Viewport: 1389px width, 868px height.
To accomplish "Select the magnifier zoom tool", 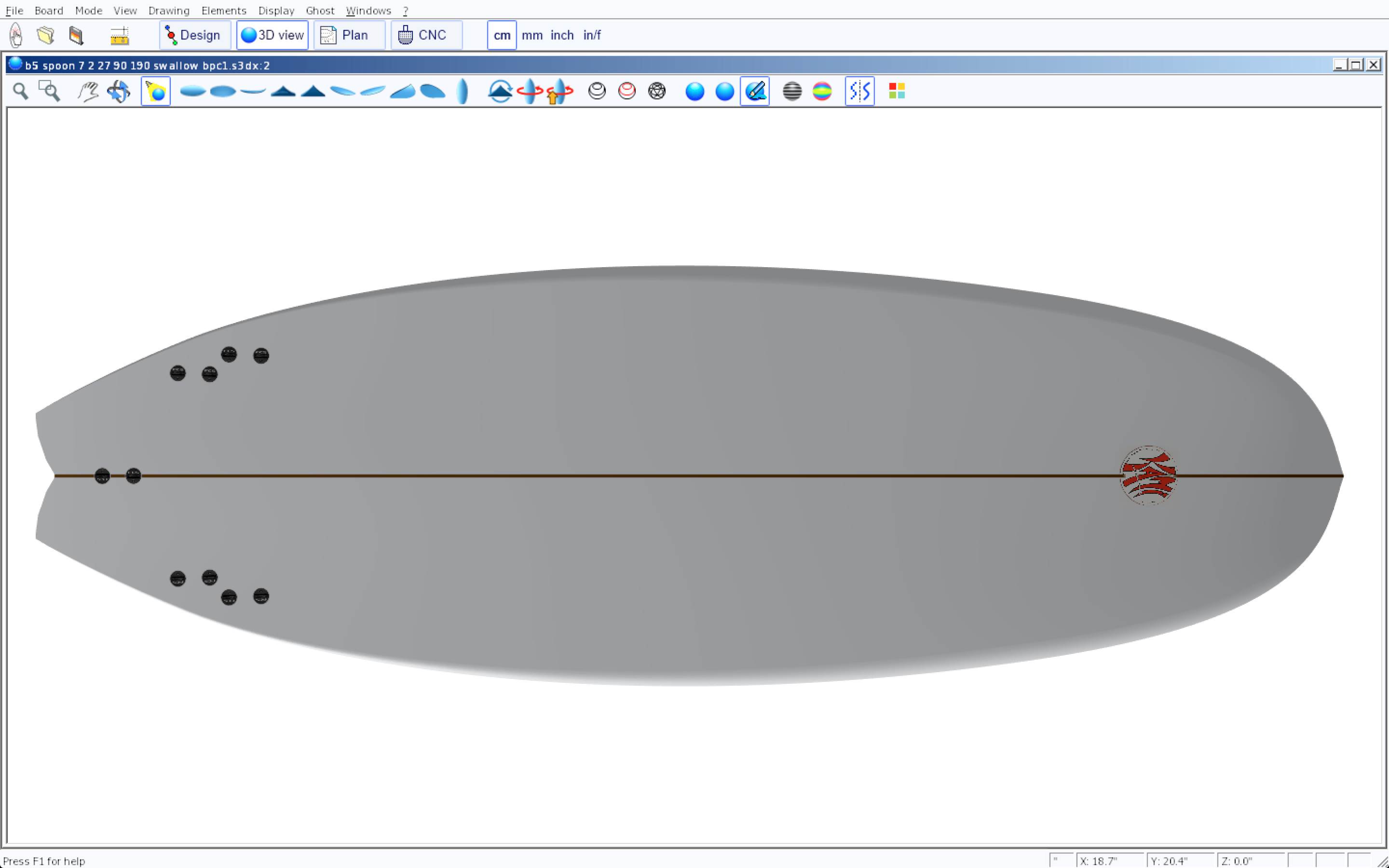I will (x=21, y=91).
